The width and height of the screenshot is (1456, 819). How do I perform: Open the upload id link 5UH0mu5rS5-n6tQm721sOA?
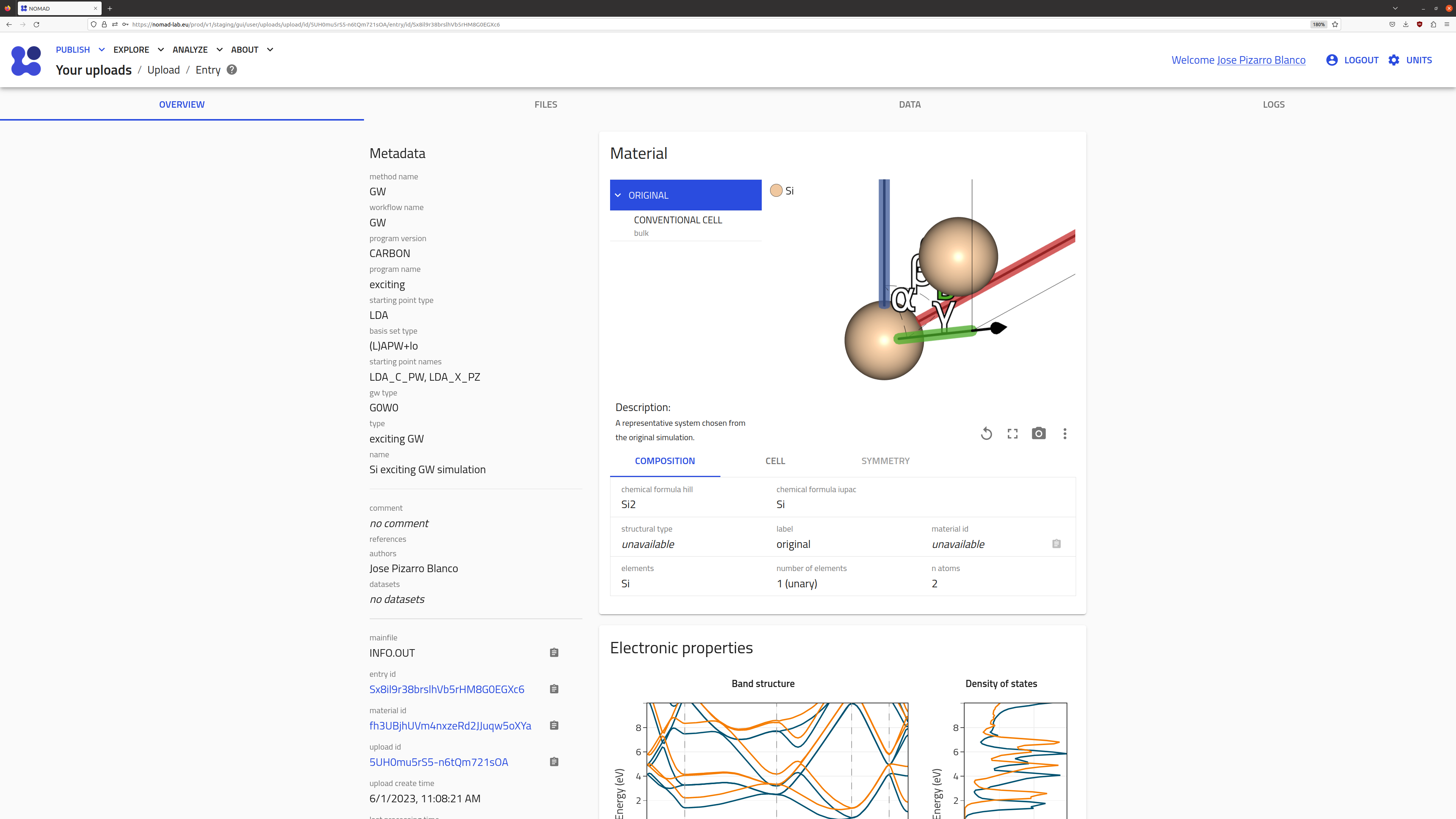click(x=439, y=762)
